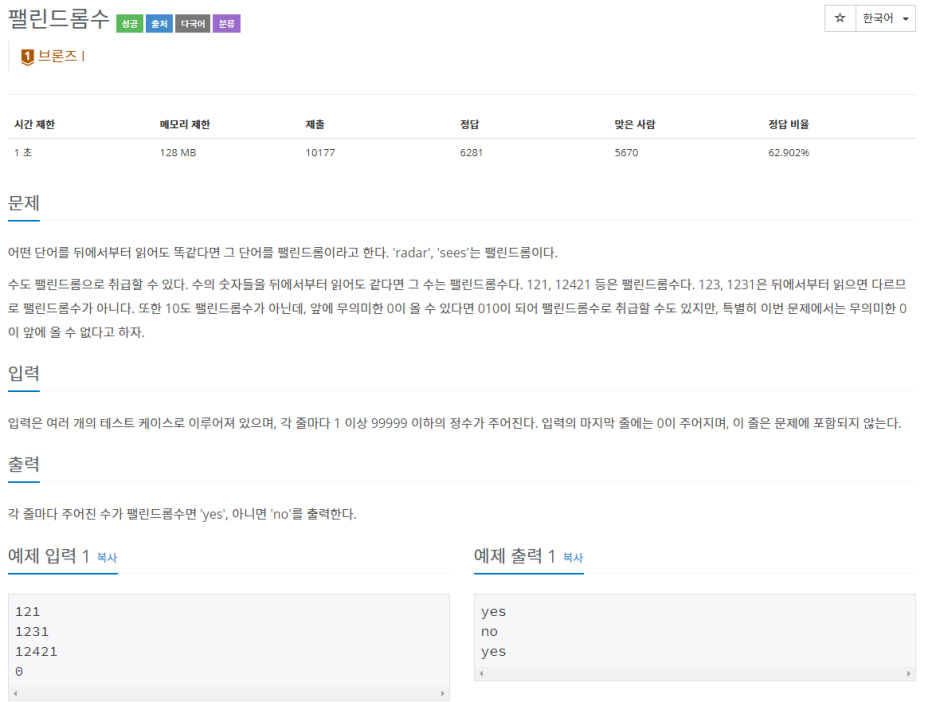The height and width of the screenshot is (702, 936).
Task: Click the 62.902% ratio value
Action: [789, 153]
